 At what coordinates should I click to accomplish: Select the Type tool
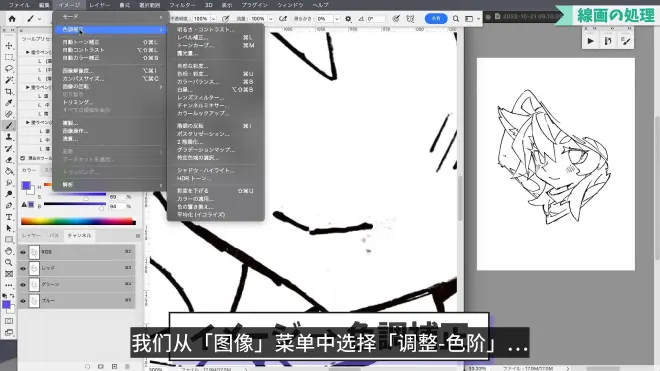(x=9, y=217)
